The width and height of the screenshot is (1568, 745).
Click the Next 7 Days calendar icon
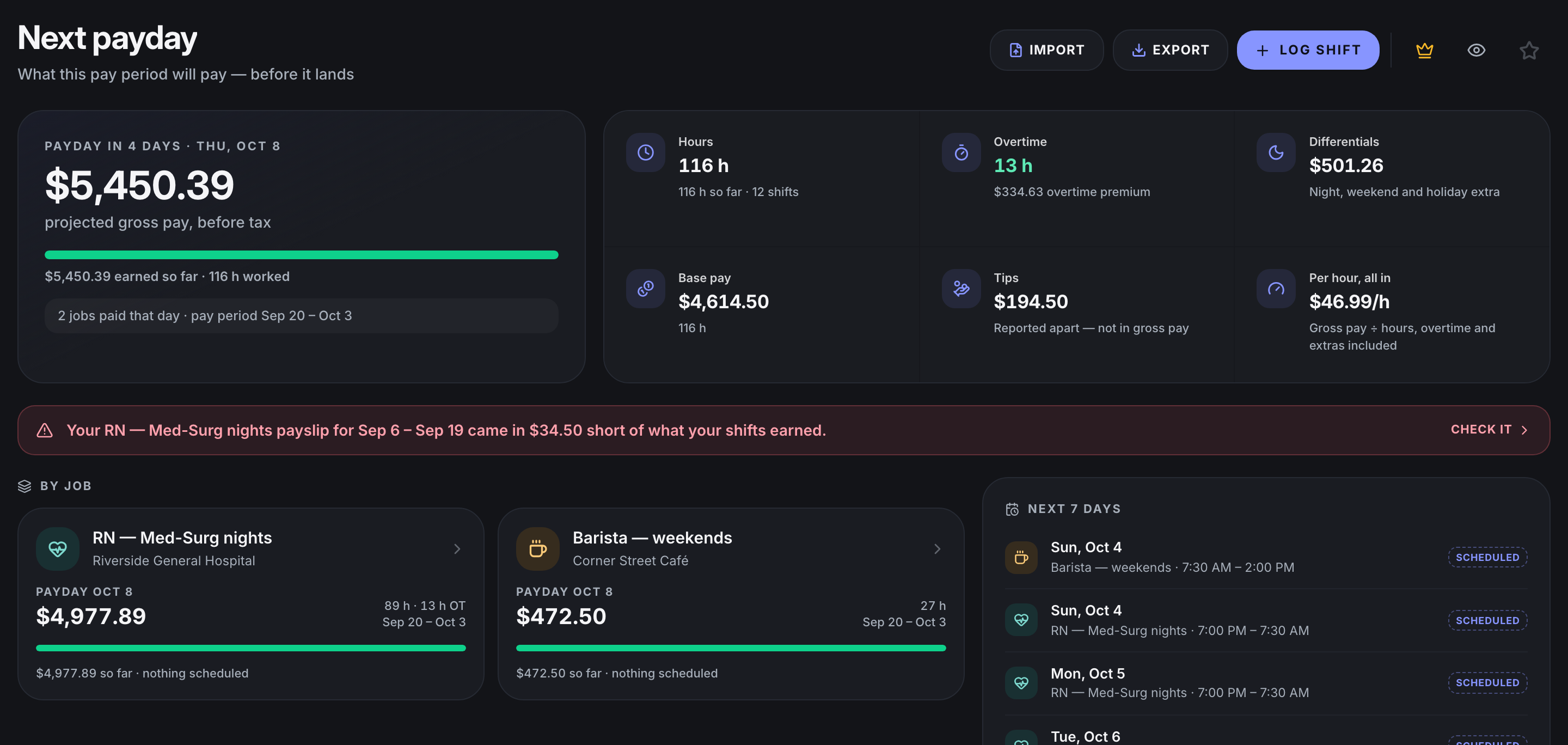(x=1012, y=509)
